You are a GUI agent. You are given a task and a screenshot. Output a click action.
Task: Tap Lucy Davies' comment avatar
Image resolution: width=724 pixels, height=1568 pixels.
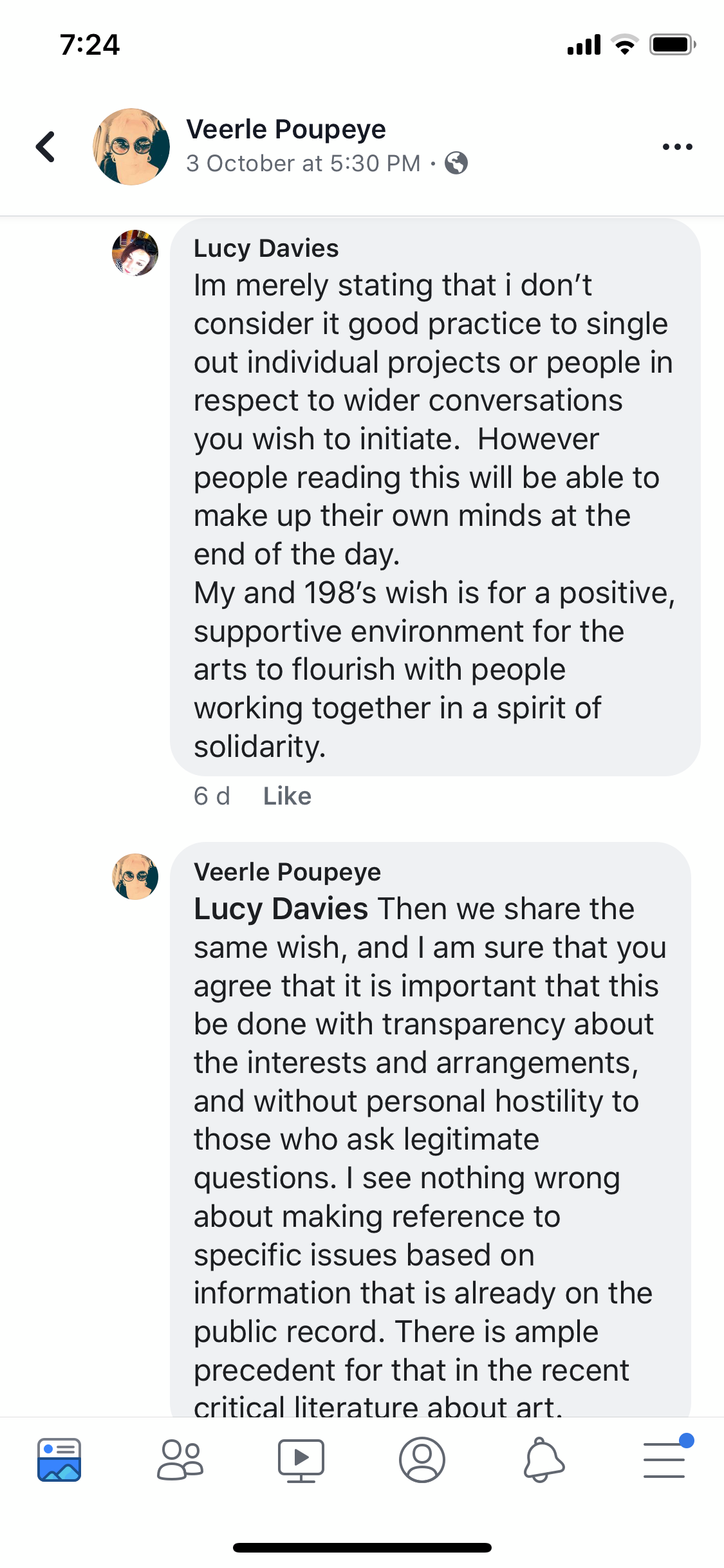(x=135, y=253)
